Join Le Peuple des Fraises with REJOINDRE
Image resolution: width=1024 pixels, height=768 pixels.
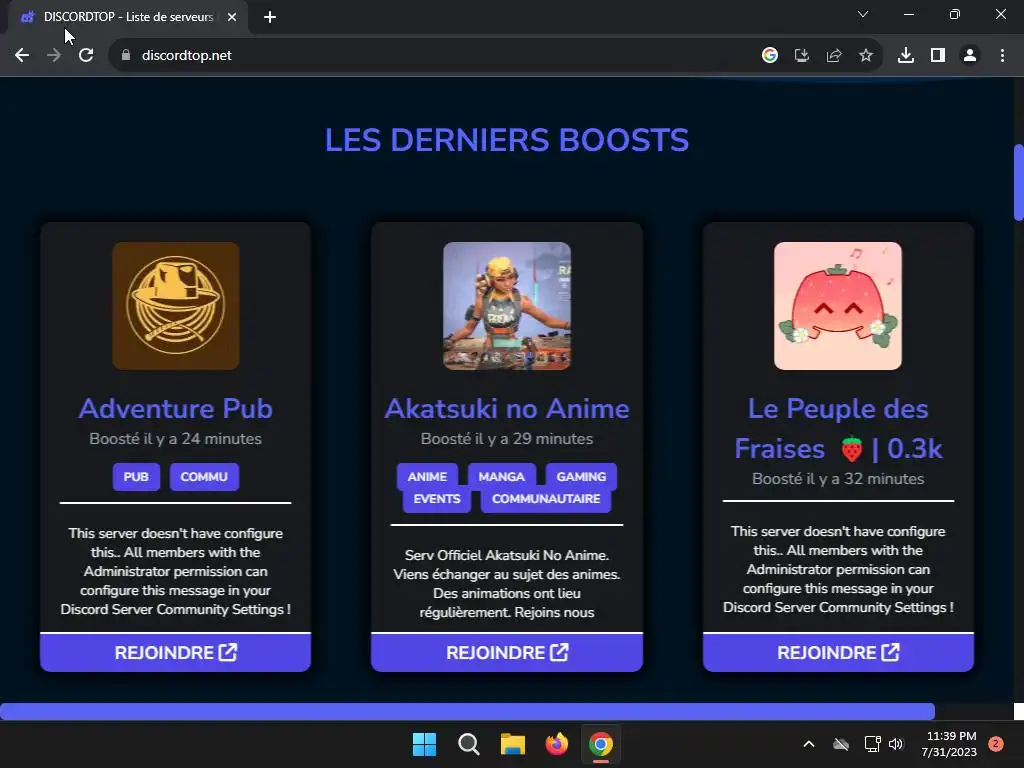tap(838, 652)
